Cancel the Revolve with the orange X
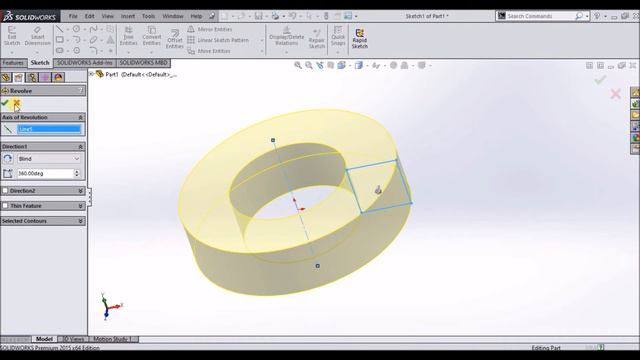The height and width of the screenshot is (360, 640). [16, 103]
